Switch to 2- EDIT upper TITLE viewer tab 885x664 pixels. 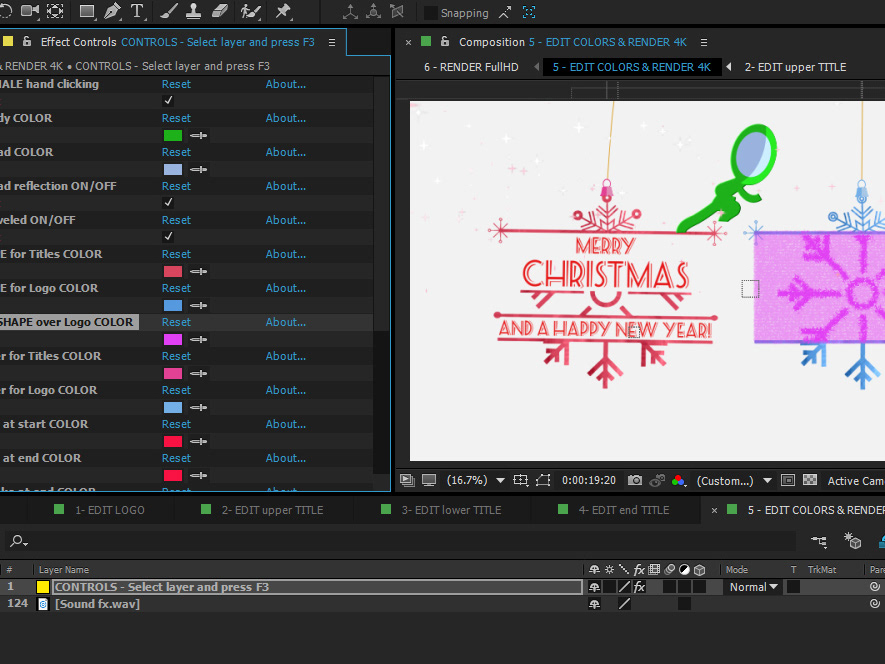point(795,67)
